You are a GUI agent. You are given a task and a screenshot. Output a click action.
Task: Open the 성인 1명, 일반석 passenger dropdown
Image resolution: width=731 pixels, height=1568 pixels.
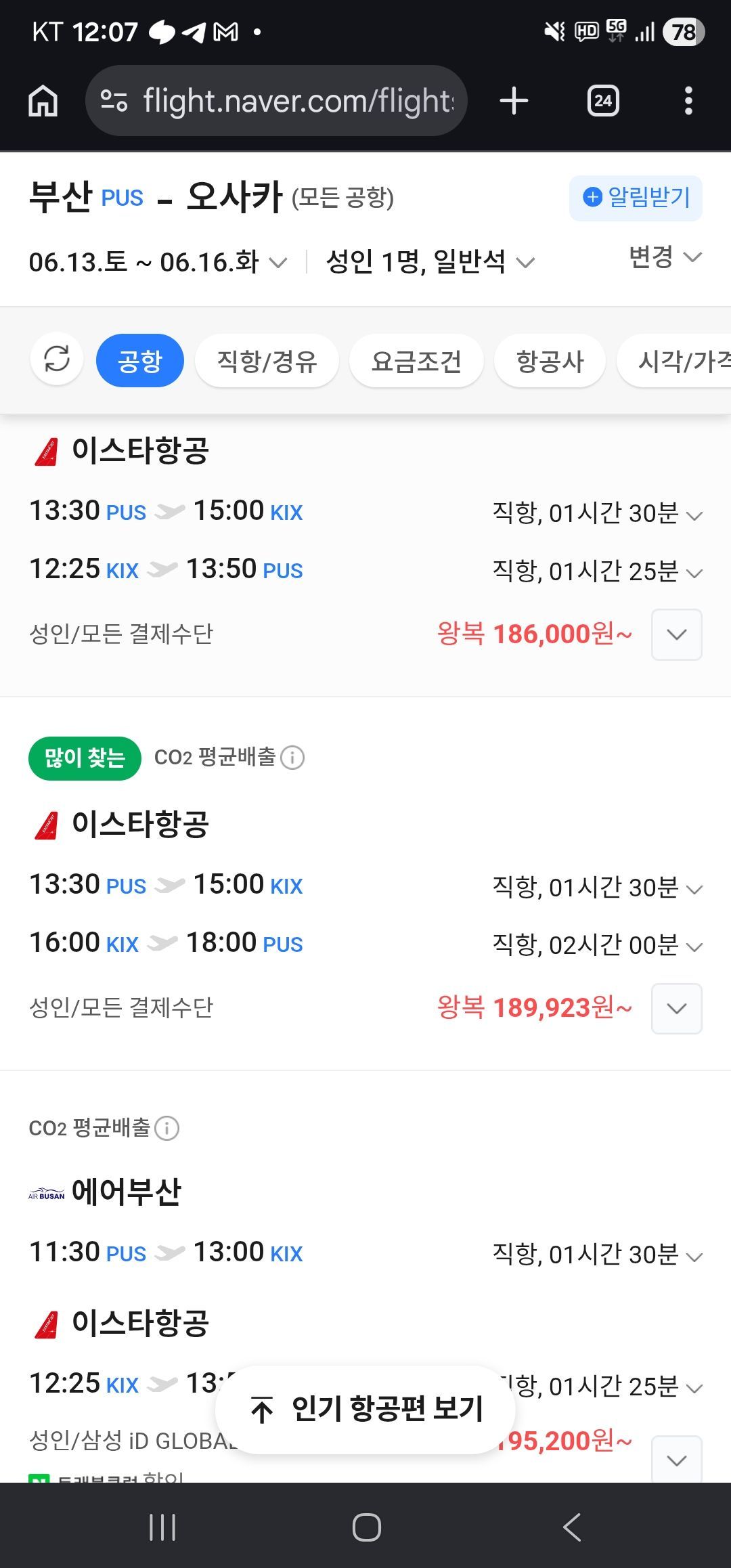430,262
